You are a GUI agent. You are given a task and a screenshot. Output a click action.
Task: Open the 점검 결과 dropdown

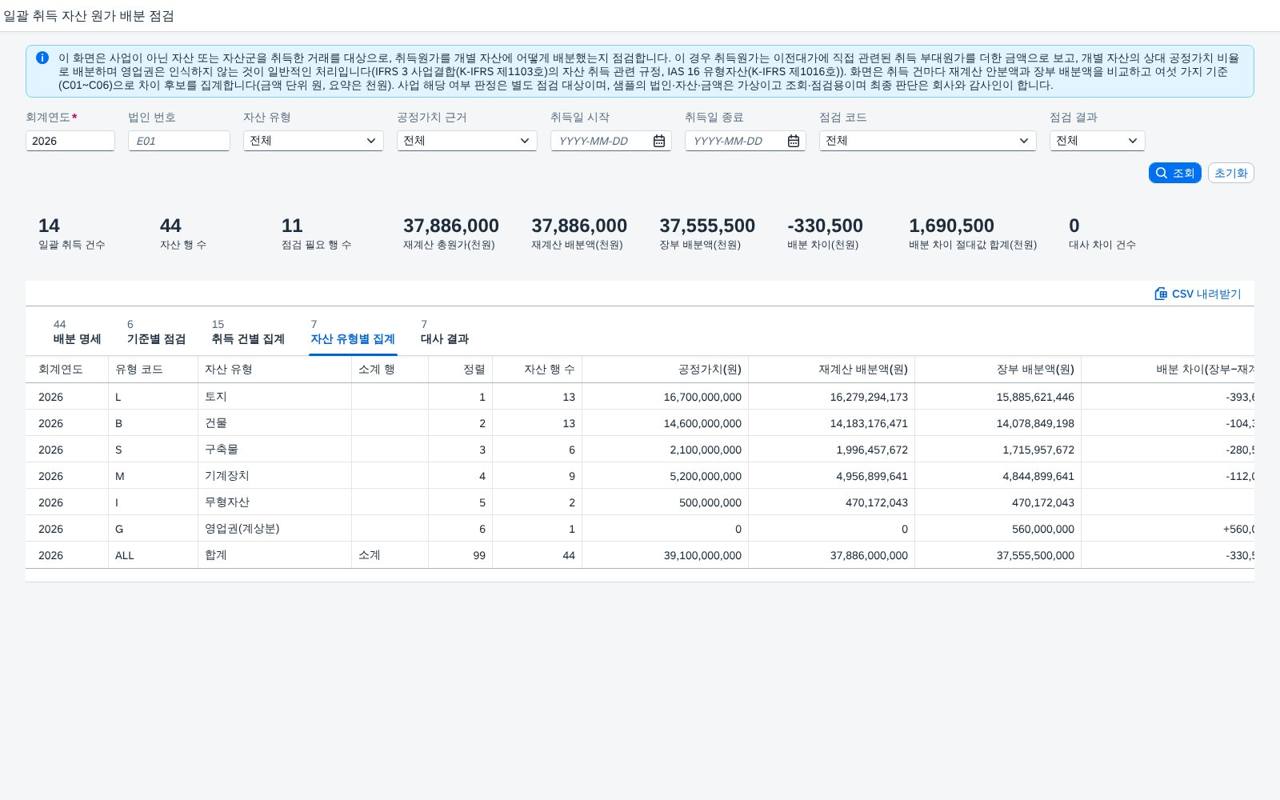tap(1097, 141)
